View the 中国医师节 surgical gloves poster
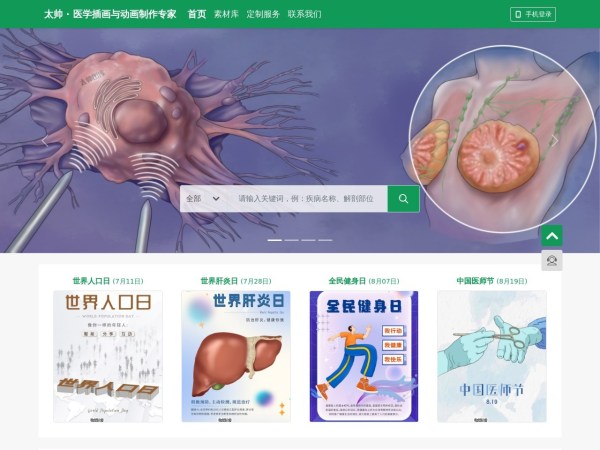 coord(492,356)
